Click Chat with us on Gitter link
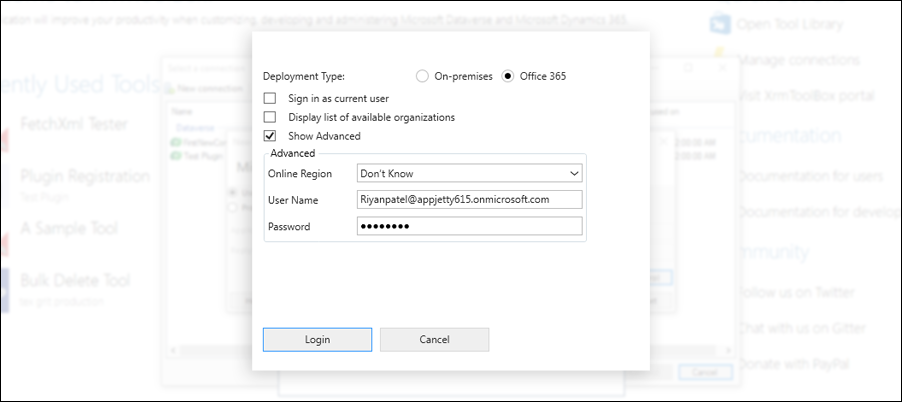Viewport: 902px width, 402px height. point(801,328)
